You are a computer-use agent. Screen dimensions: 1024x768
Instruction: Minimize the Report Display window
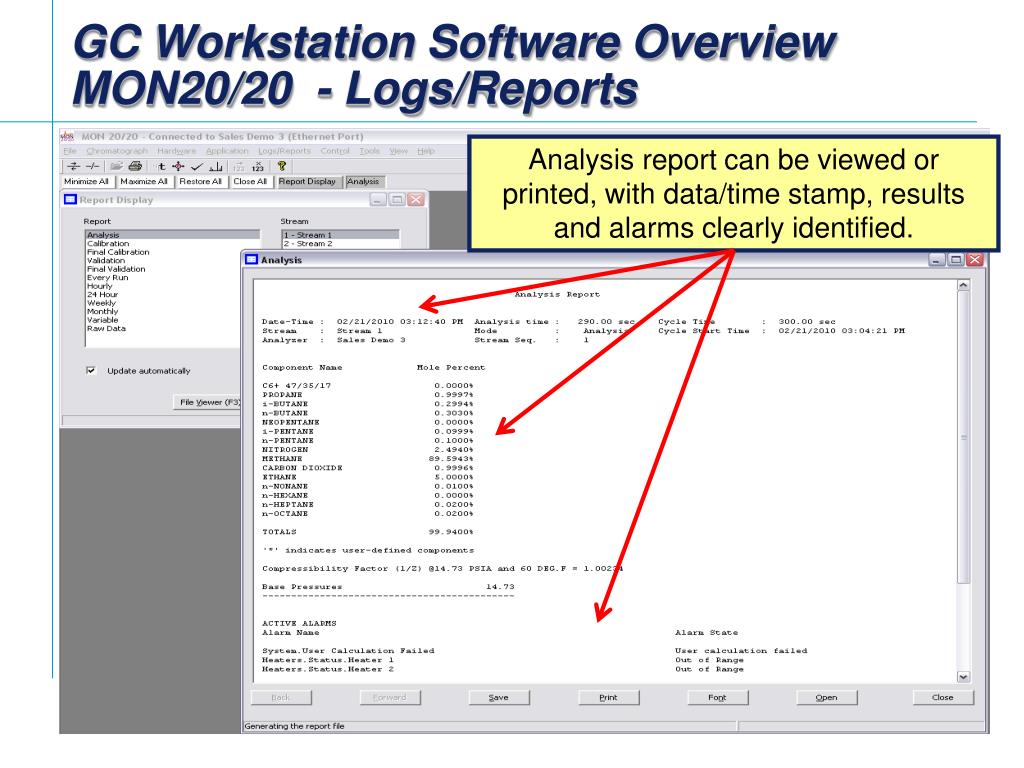pyautogui.click(x=379, y=199)
